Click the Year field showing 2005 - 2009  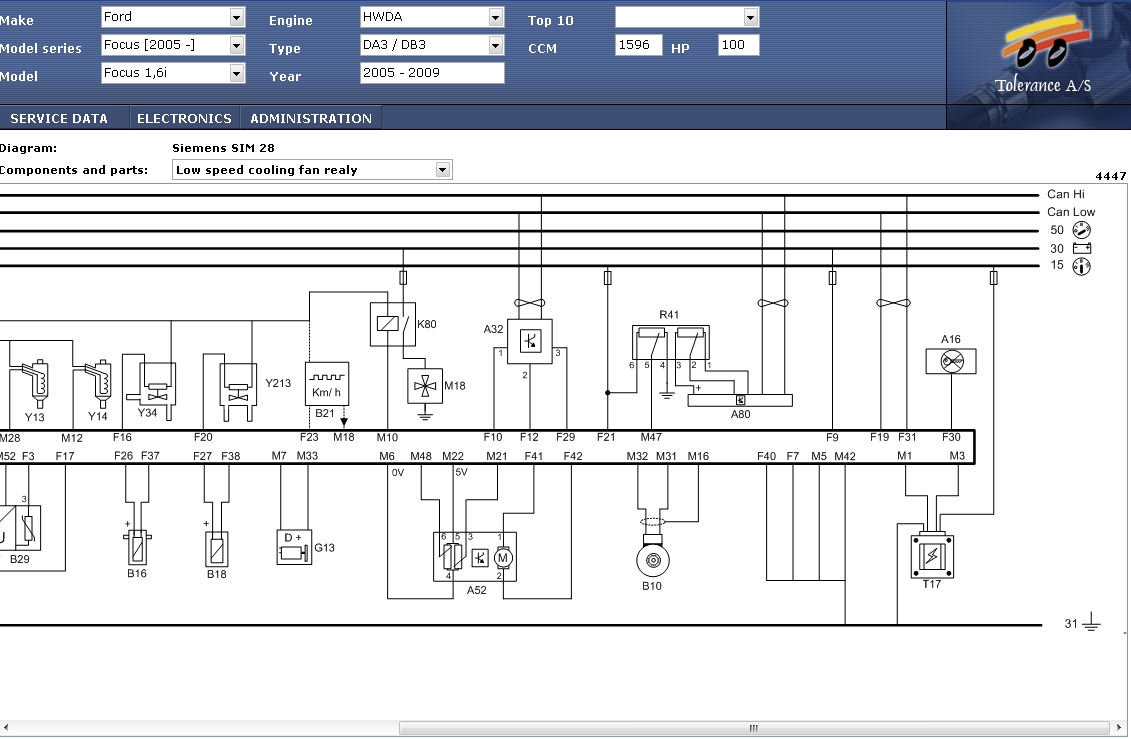pyautogui.click(x=432, y=73)
